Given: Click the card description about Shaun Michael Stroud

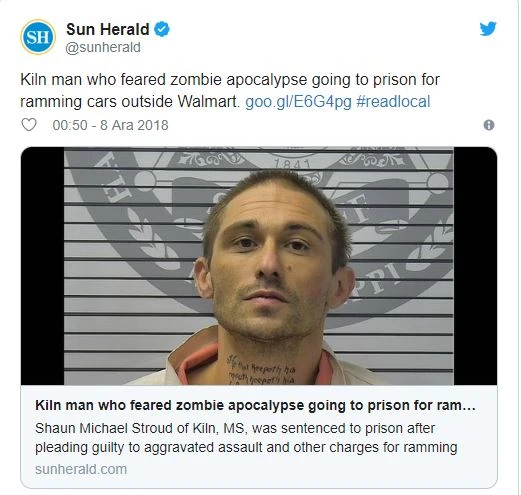Looking at the screenshot, I should point(246,438).
